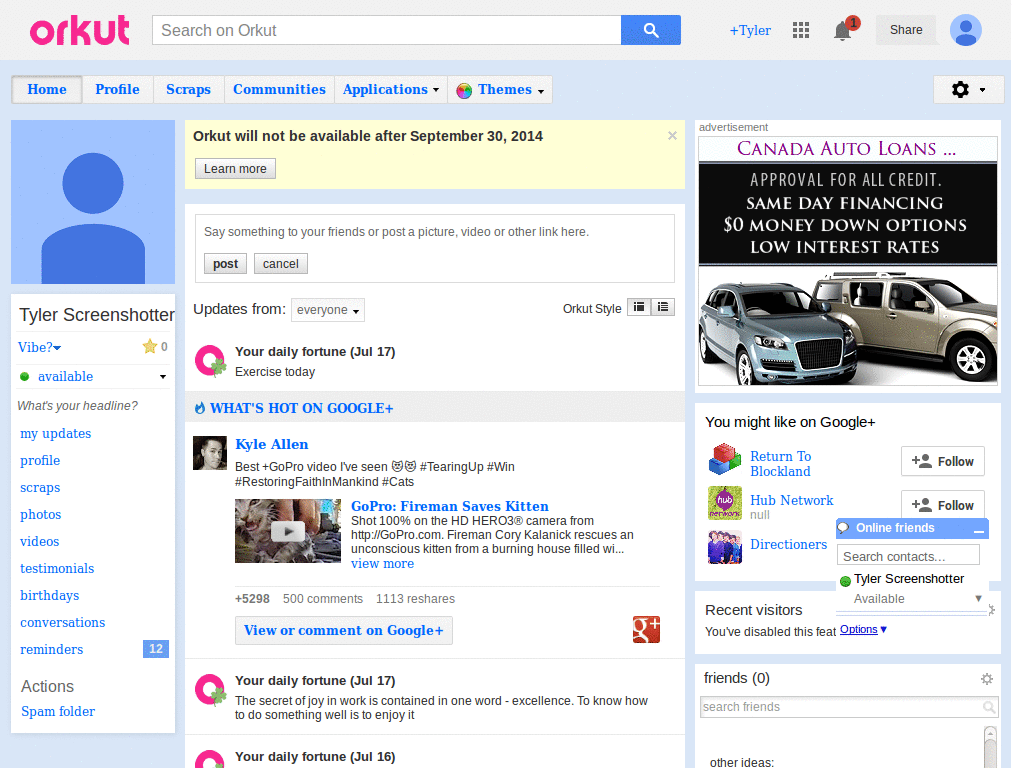Click the star rating icon in profile
1024x768 pixels.
coord(150,346)
